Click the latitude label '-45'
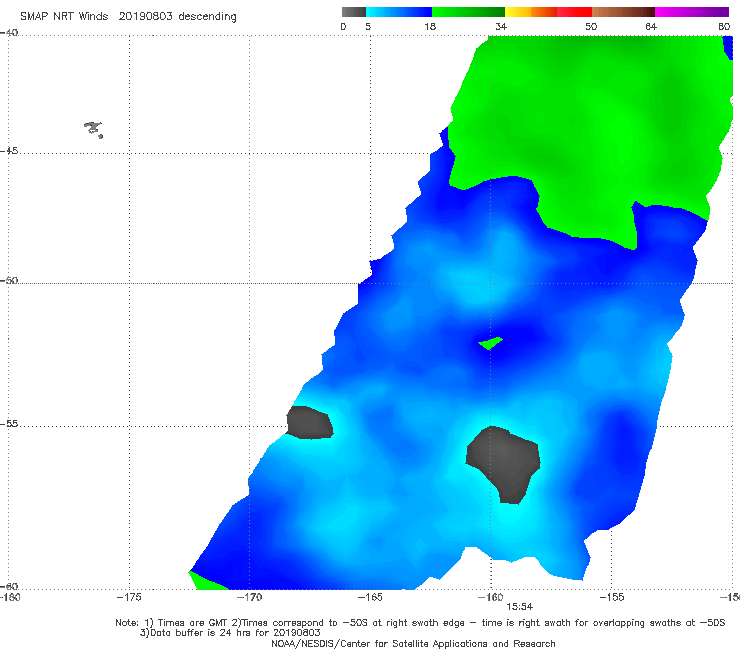Screen dimensions: 740x650 click(x=9, y=151)
